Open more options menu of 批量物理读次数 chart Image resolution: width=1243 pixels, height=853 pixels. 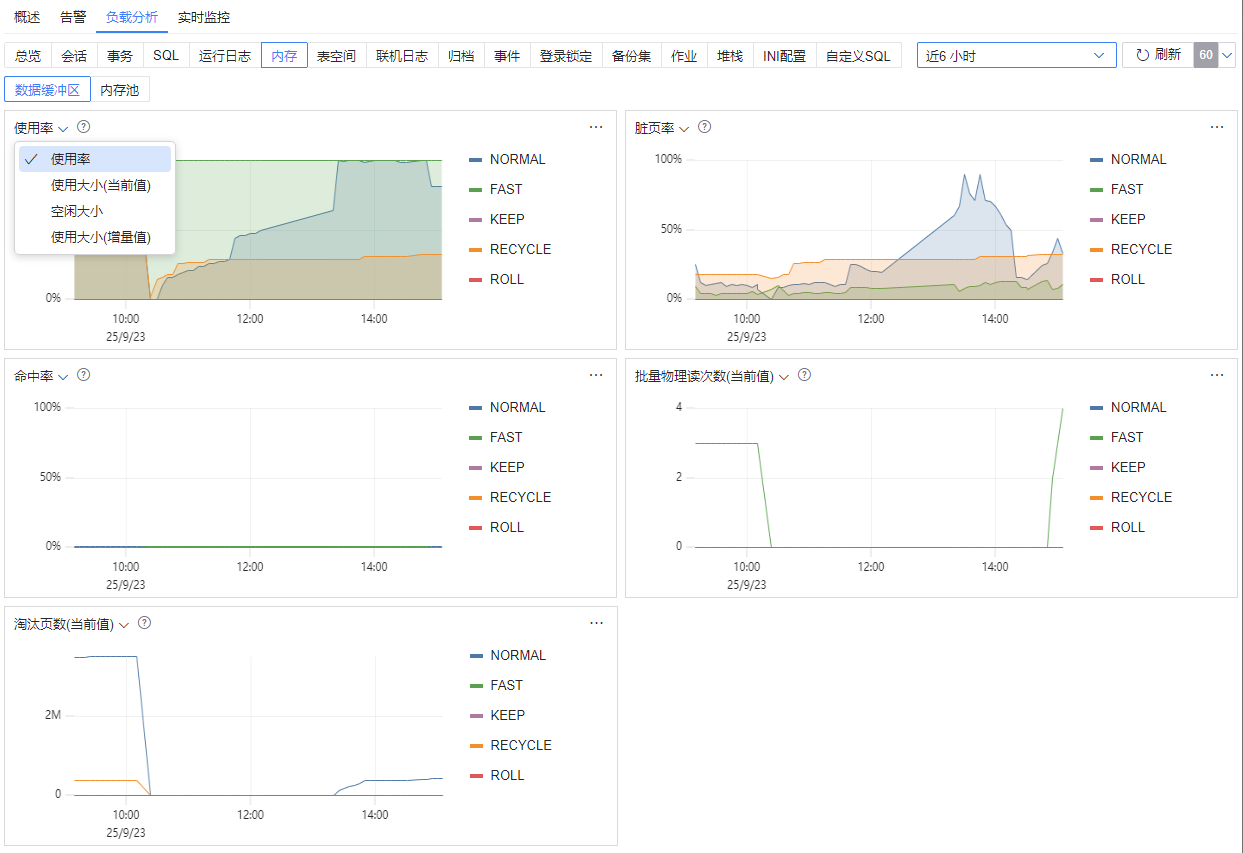[x=1217, y=375]
